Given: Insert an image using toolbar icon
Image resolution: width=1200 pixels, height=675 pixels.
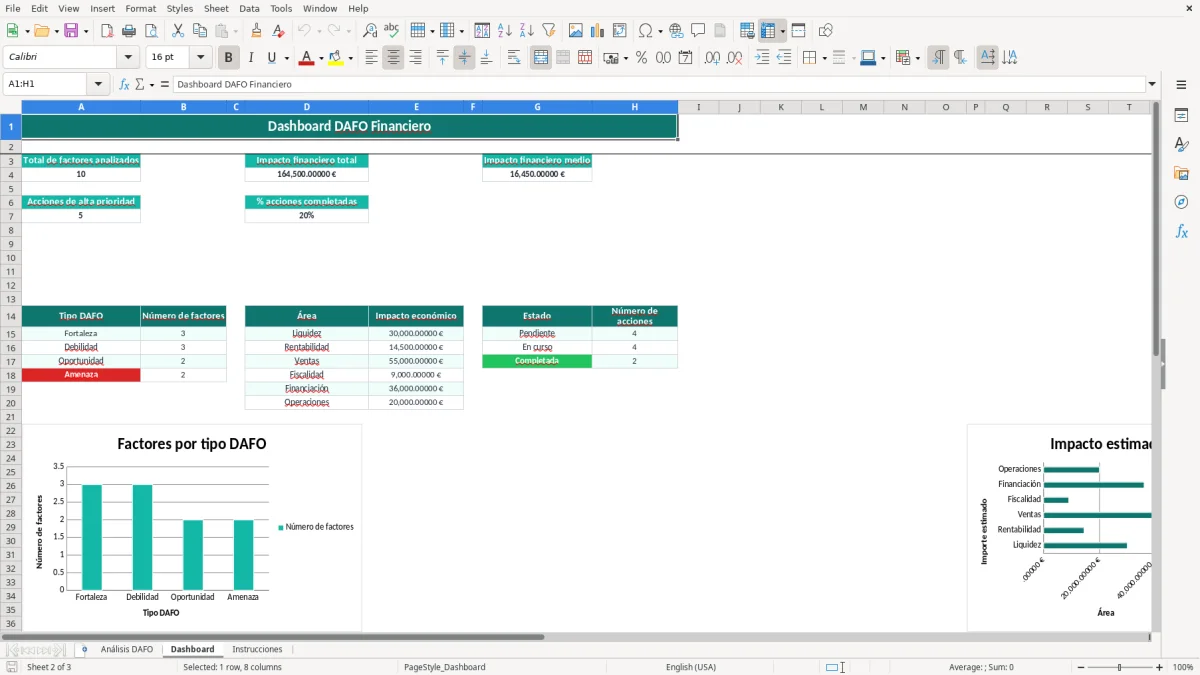Looking at the screenshot, I should [576, 31].
